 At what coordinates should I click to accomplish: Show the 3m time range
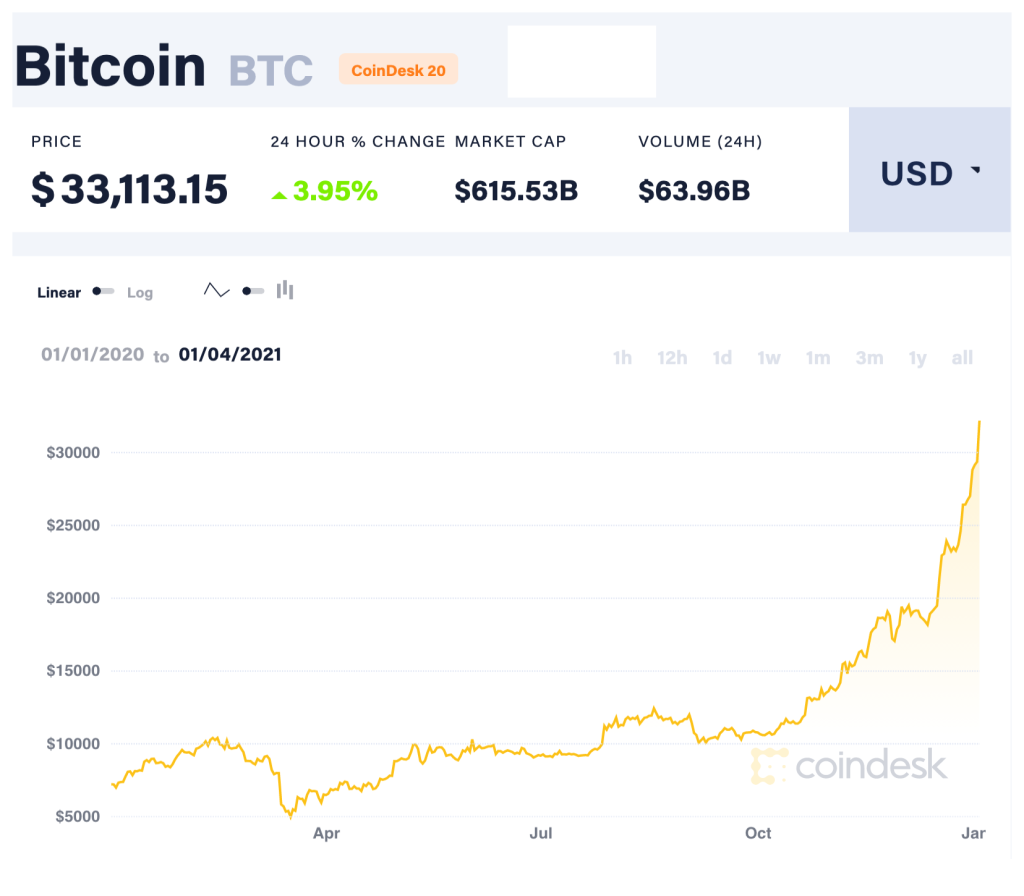click(x=869, y=358)
